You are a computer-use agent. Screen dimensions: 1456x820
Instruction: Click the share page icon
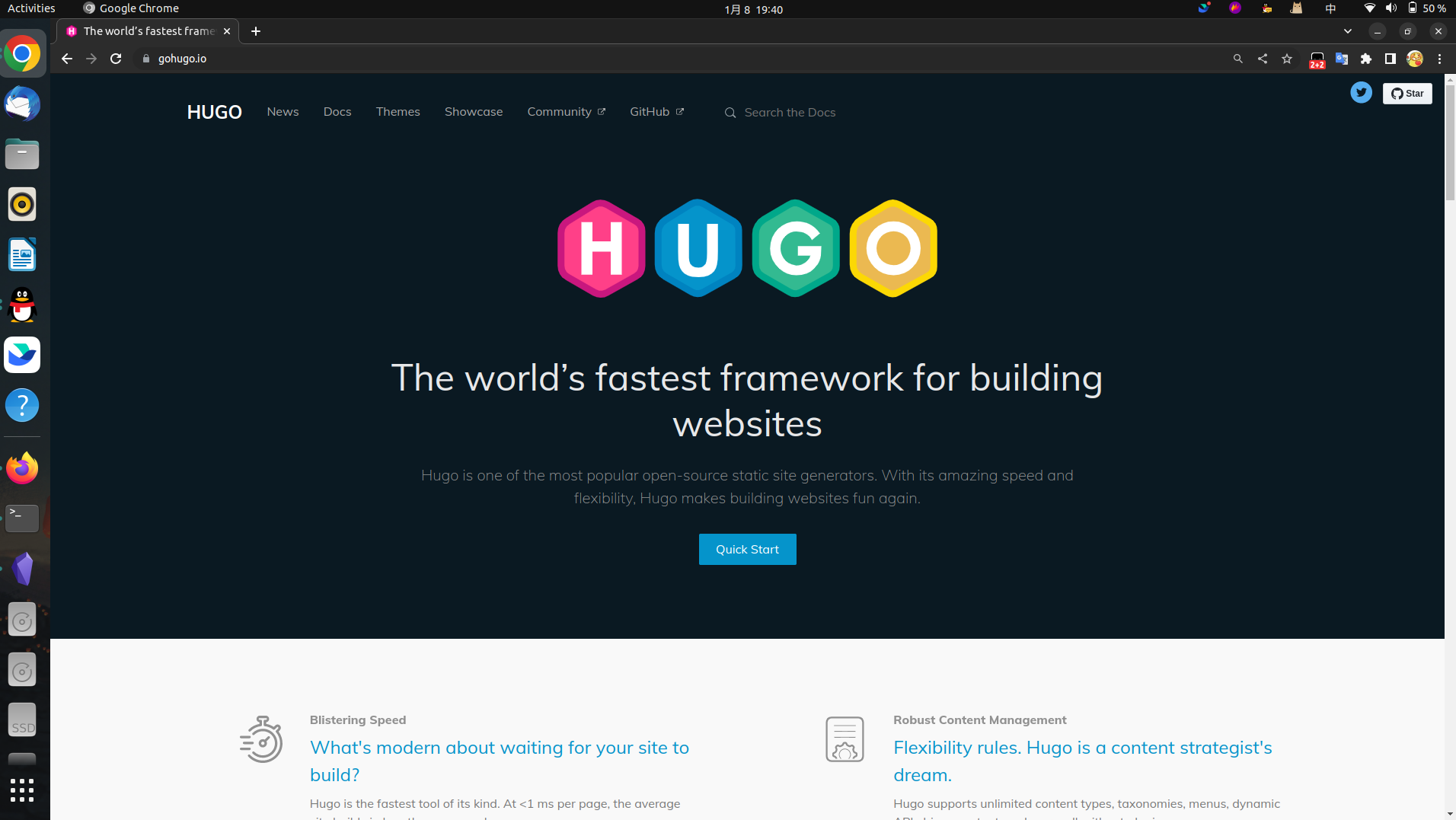[x=1263, y=59]
